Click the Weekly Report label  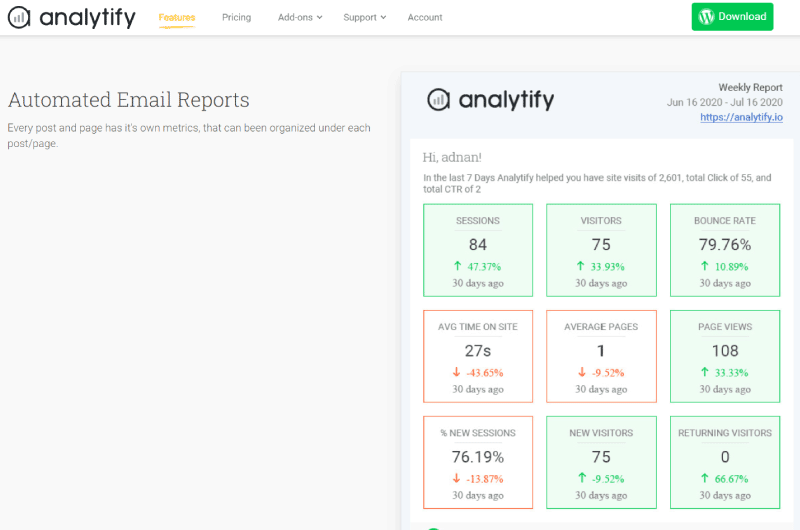[751, 87]
